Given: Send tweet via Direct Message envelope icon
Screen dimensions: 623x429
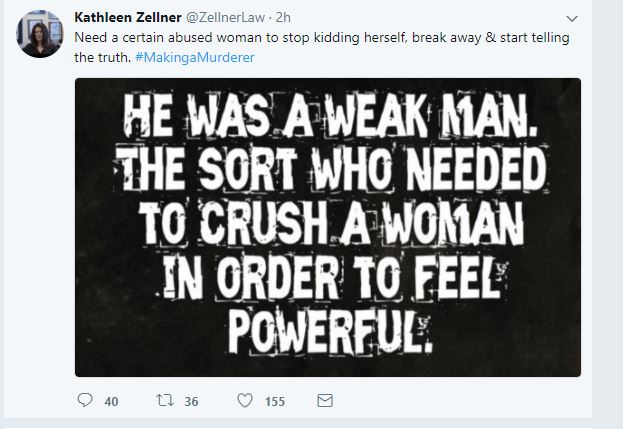Looking at the screenshot, I should pyautogui.click(x=324, y=401).
